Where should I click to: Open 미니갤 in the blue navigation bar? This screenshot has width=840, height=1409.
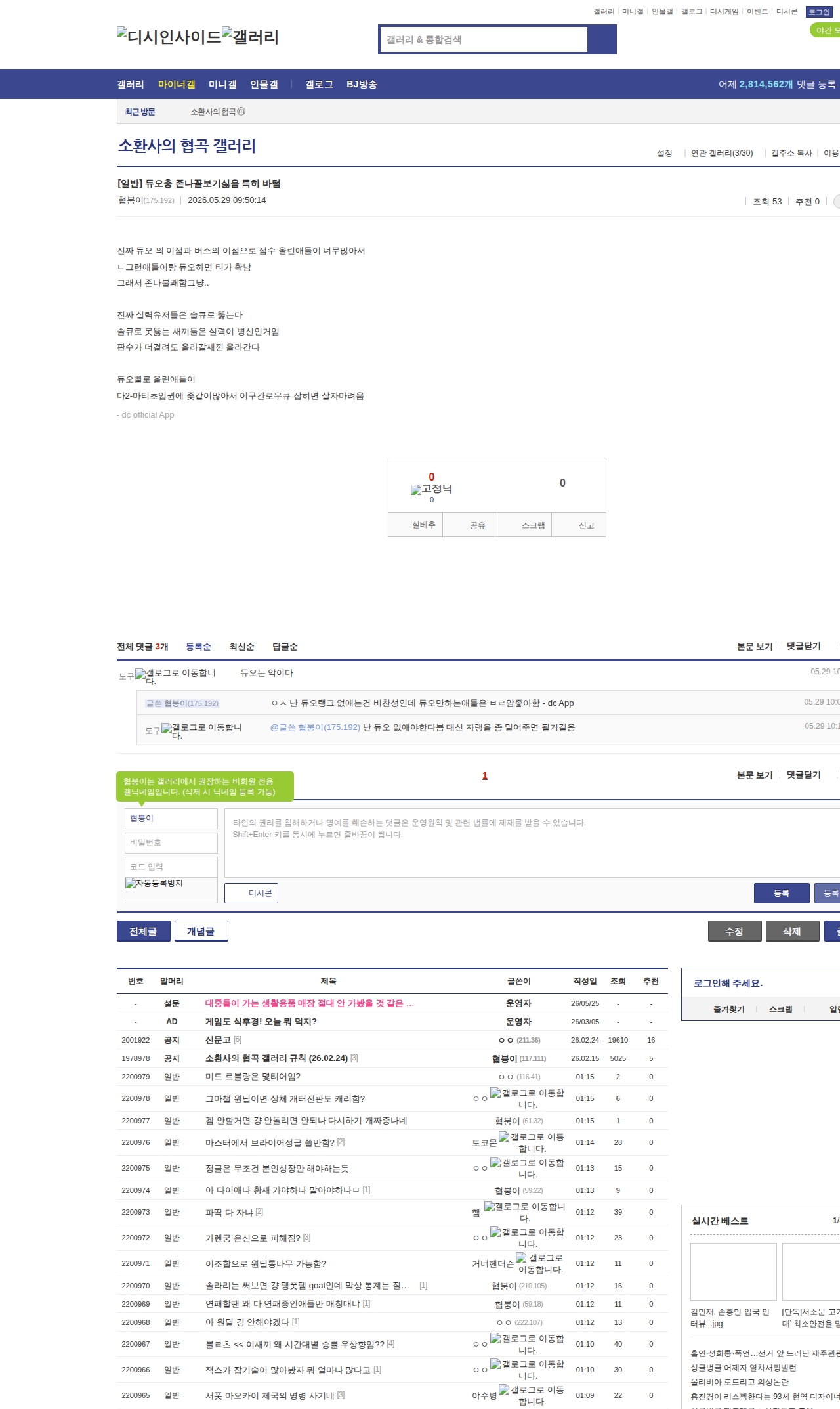pyautogui.click(x=222, y=84)
